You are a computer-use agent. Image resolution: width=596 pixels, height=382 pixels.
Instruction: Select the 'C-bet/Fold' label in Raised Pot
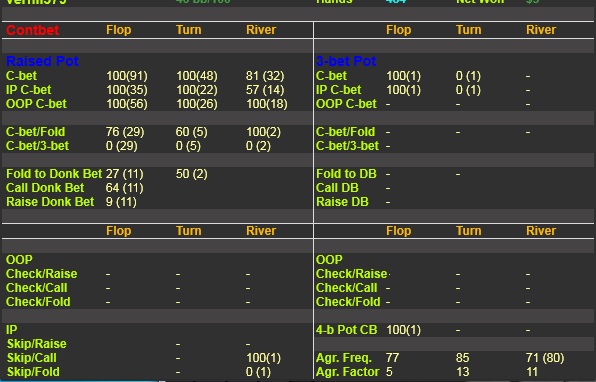point(35,132)
